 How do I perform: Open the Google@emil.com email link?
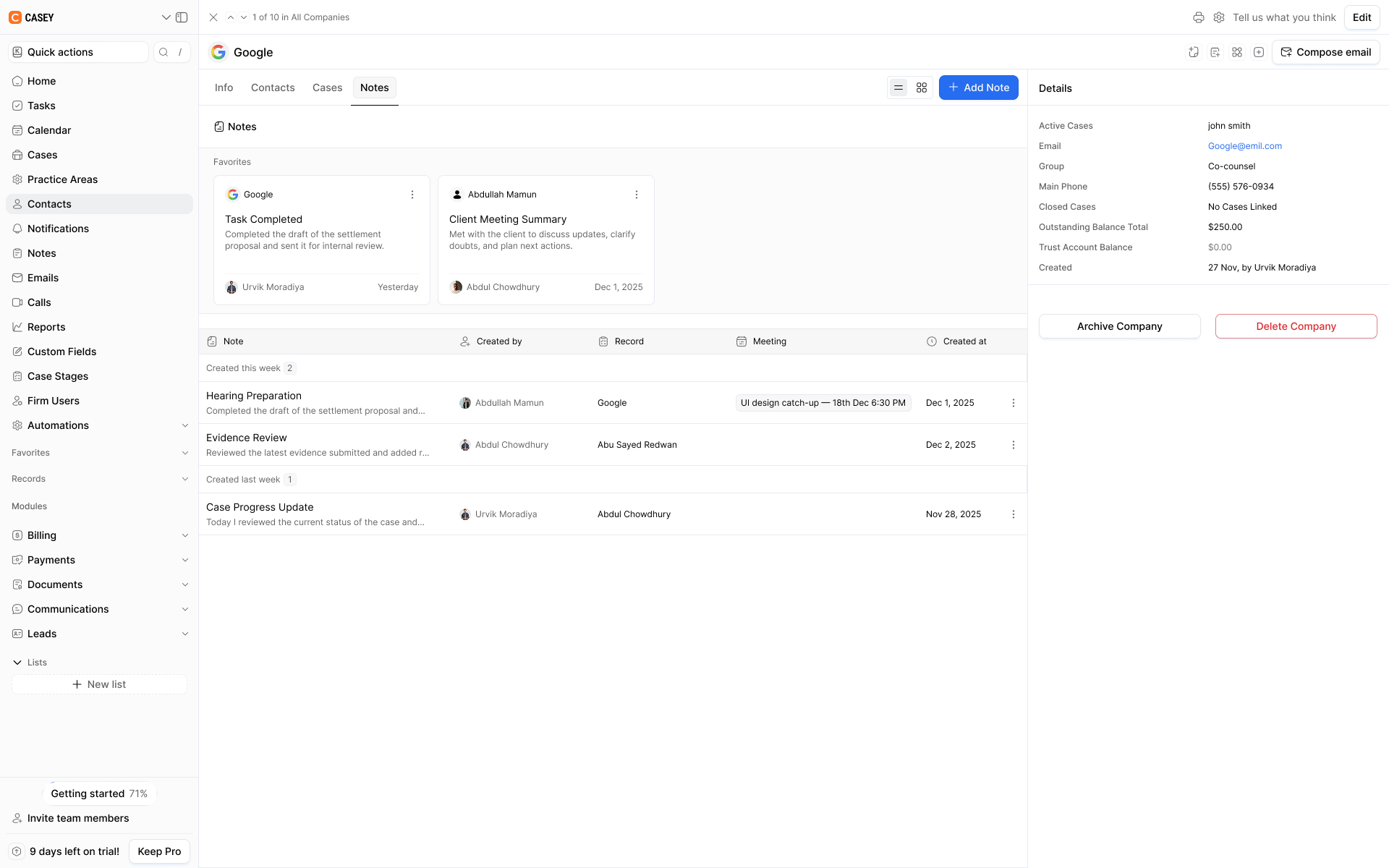coord(1244,146)
